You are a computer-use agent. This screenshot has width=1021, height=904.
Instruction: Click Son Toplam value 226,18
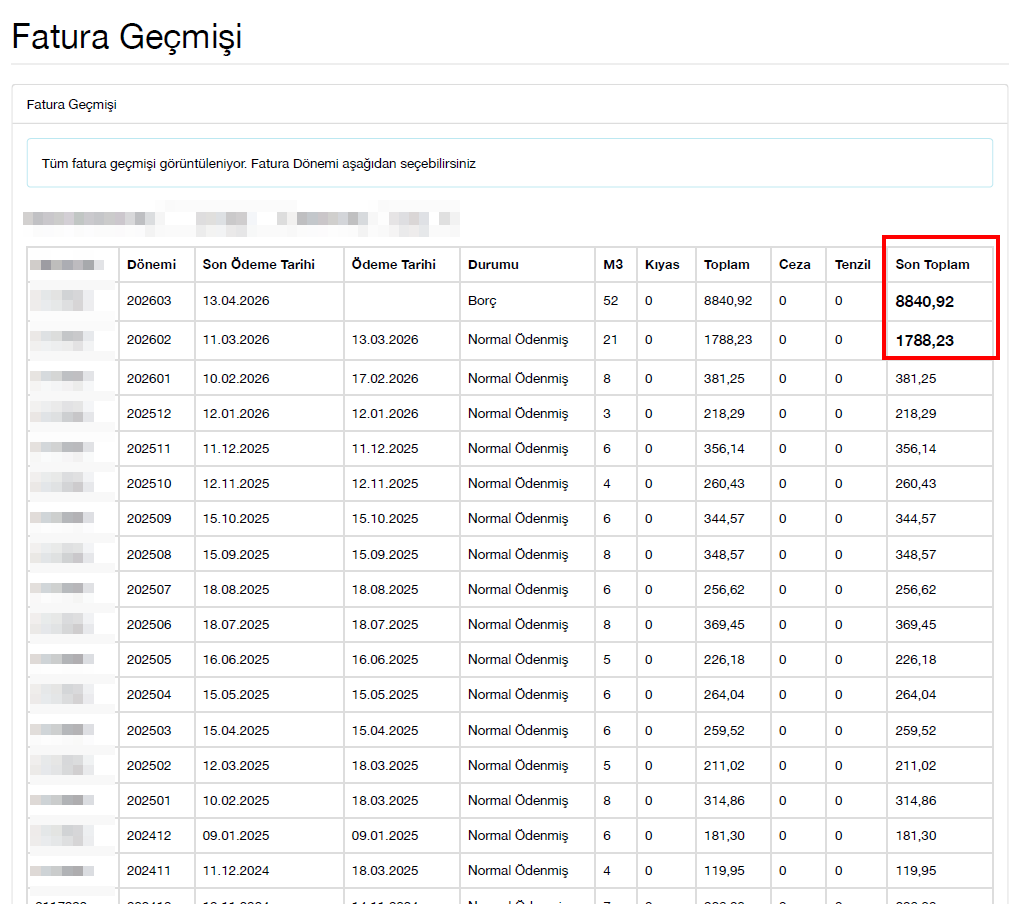click(916, 660)
